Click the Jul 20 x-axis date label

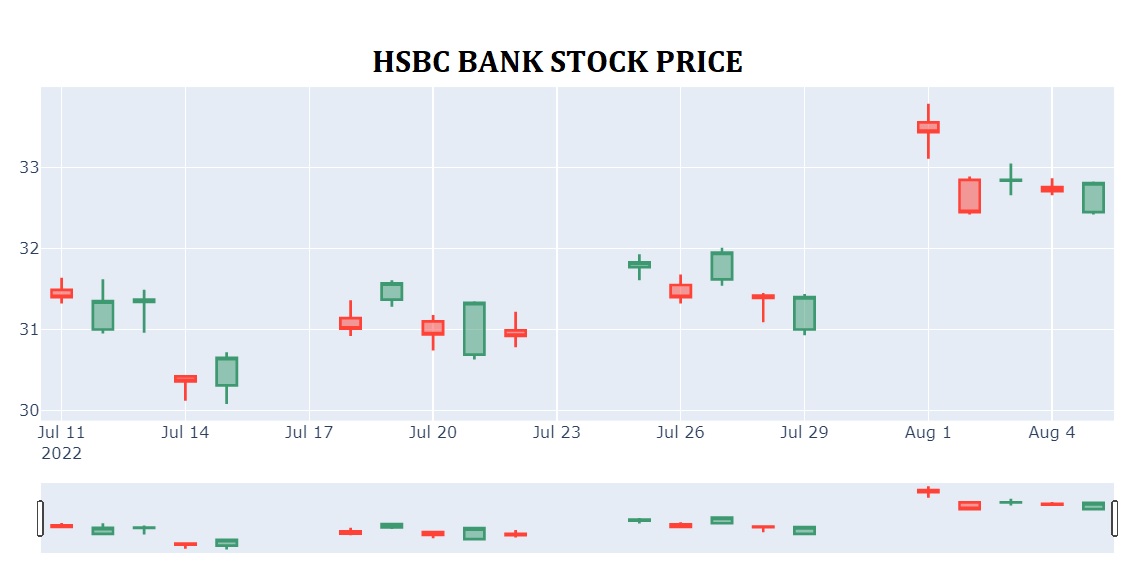pyautogui.click(x=433, y=433)
